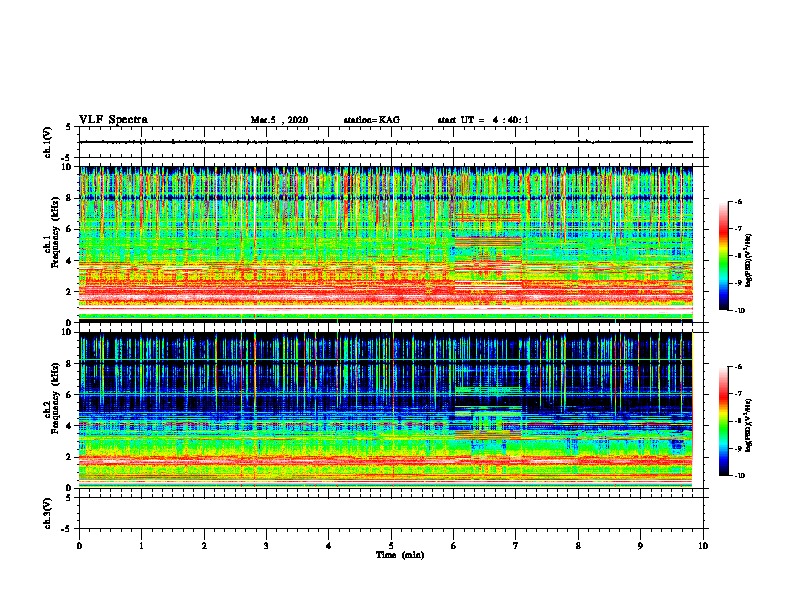This screenshot has height=612, width=792.
Task: Click the "-10" label on upper colorbar
Action: pyautogui.click(x=739, y=311)
